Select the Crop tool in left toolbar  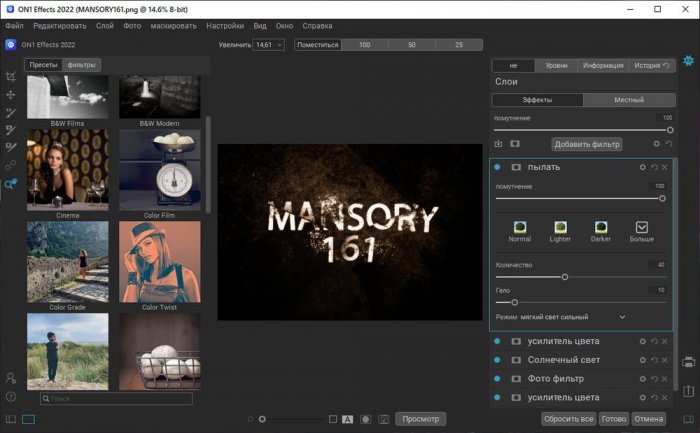point(11,76)
